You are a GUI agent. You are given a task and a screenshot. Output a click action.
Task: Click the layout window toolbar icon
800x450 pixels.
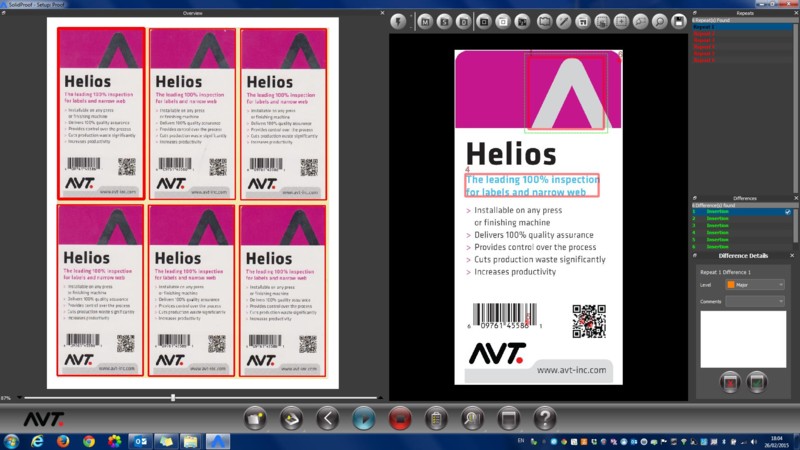click(583, 21)
